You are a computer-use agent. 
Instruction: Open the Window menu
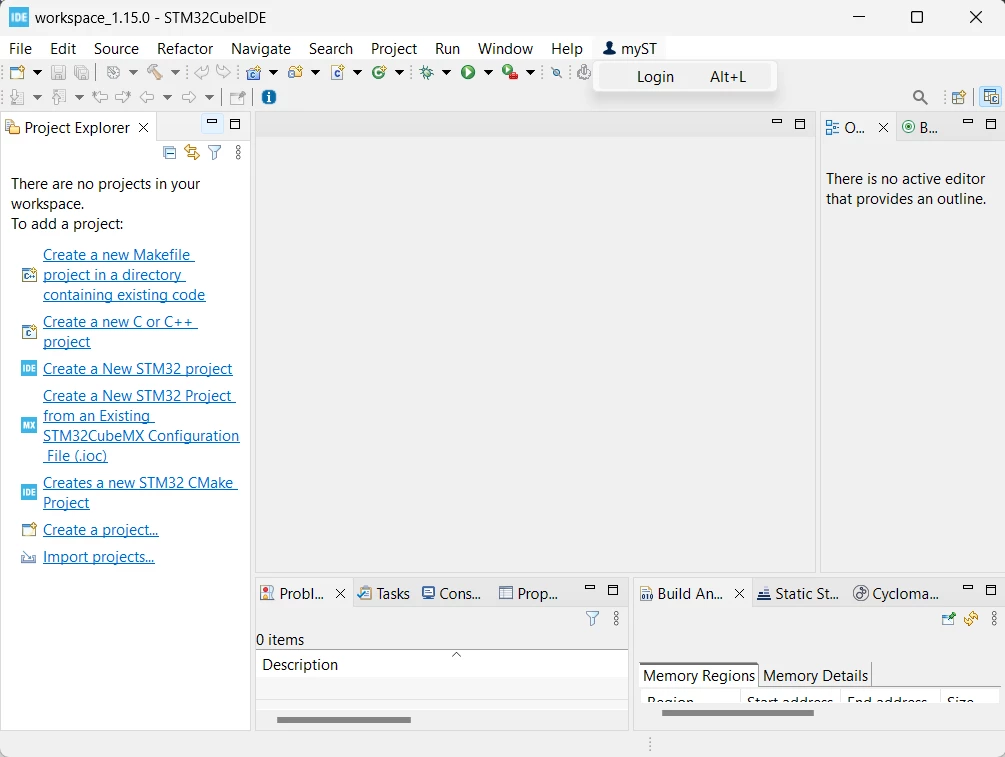pyautogui.click(x=505, y=49)
